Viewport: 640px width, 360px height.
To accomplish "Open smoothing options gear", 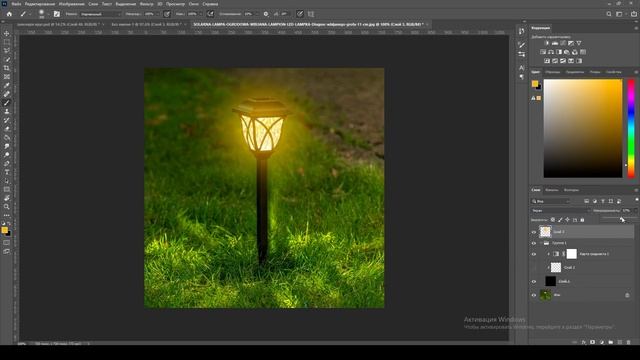I will coord(266,14).
